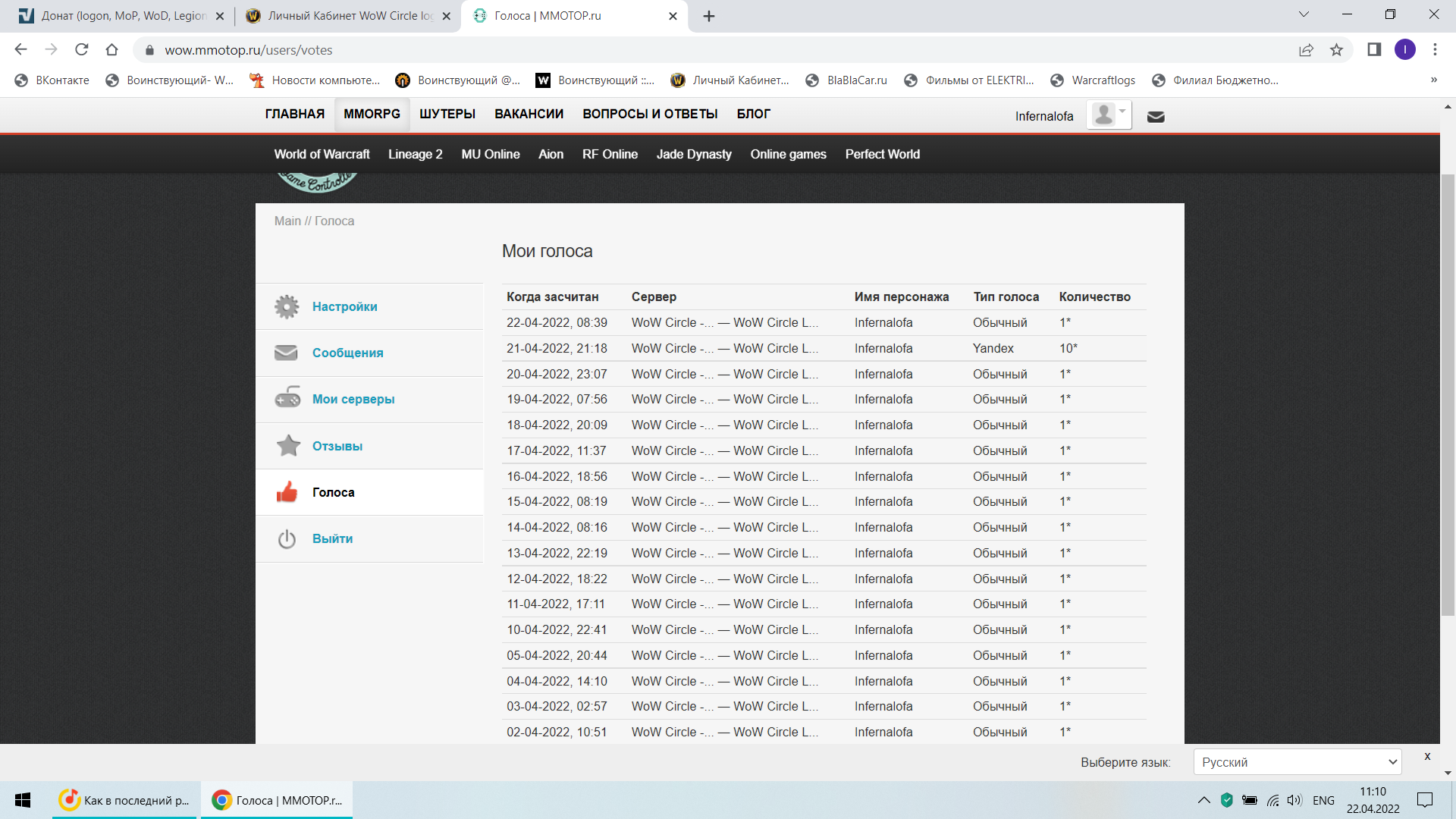Screen dimensions: 1456x819
Task: Open the Windows Start menu
Action: point(23,800)
